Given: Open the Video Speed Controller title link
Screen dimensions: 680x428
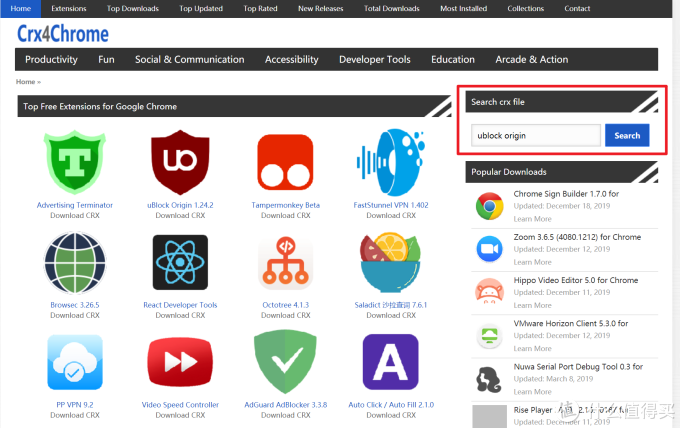Looking at the screenshot, I should coord(180,405).
